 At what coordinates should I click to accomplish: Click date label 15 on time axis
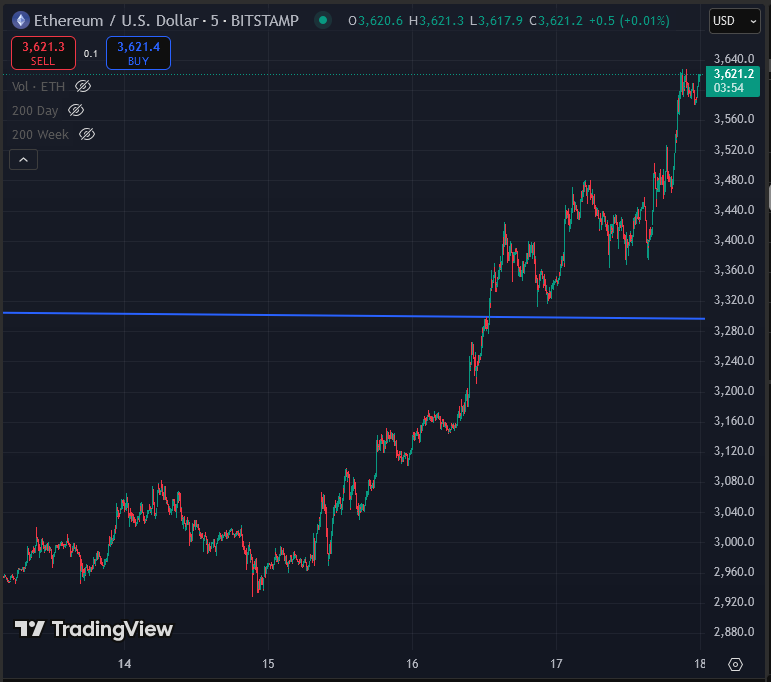pyautogui.click(x=268, y=664)
